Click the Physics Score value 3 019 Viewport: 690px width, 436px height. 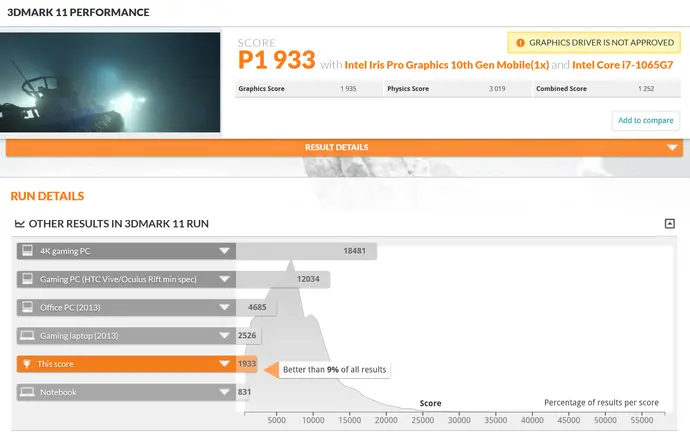(x=497, y=89)
